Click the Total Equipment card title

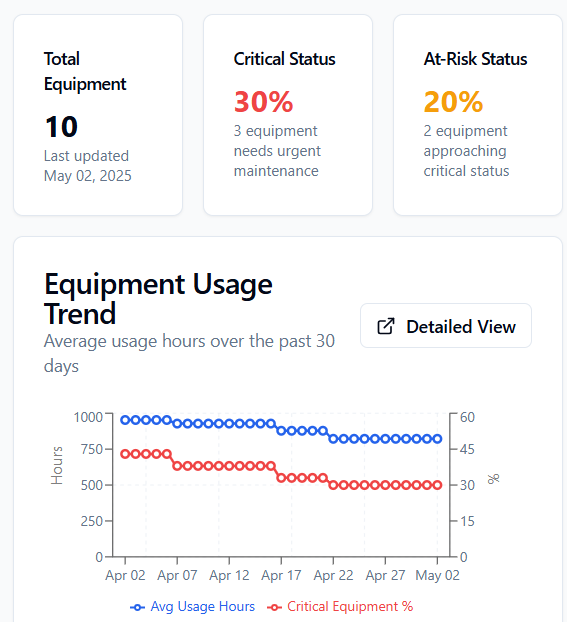coord(85,71)
